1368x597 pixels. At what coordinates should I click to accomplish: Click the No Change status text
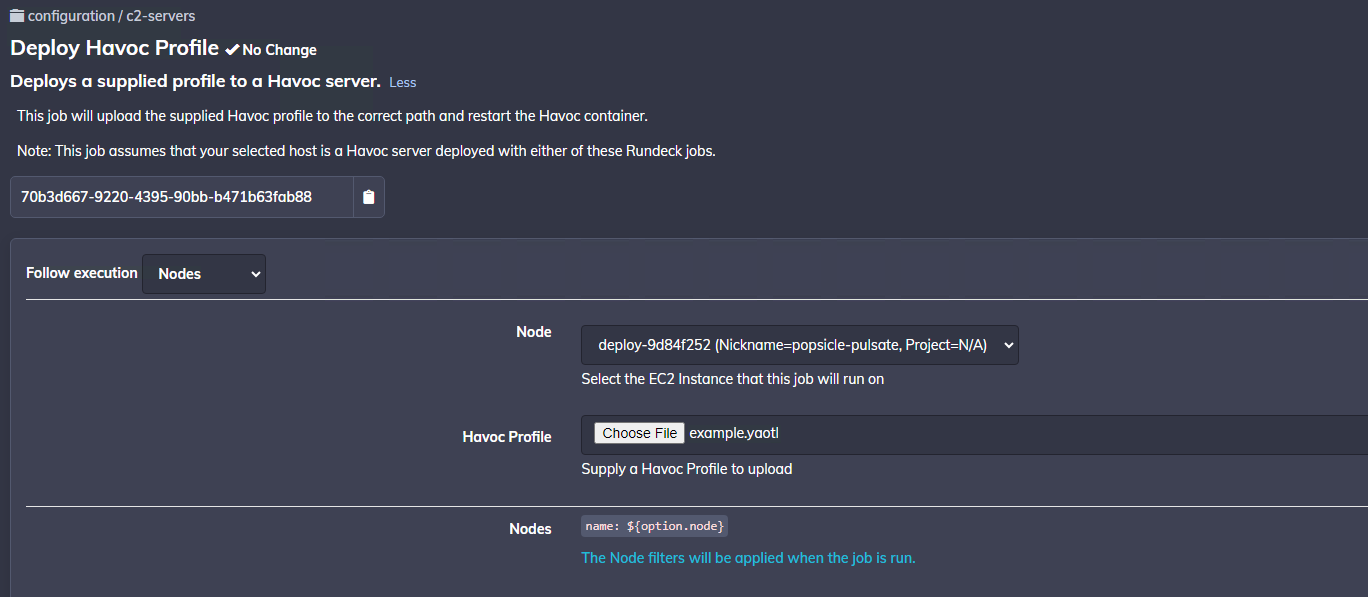click(279, 50)
